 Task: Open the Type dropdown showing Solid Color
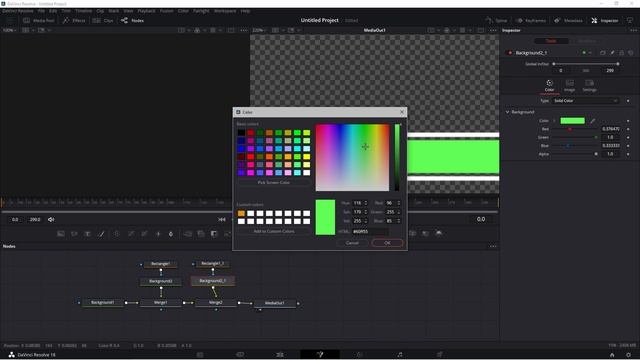(x=585, y=101)
